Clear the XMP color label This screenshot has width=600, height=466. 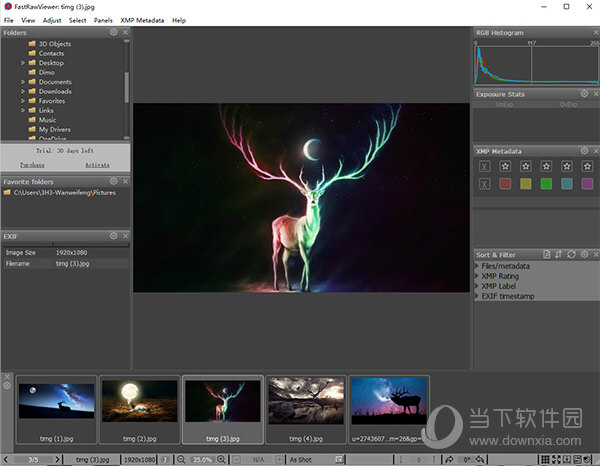[484, 184]
